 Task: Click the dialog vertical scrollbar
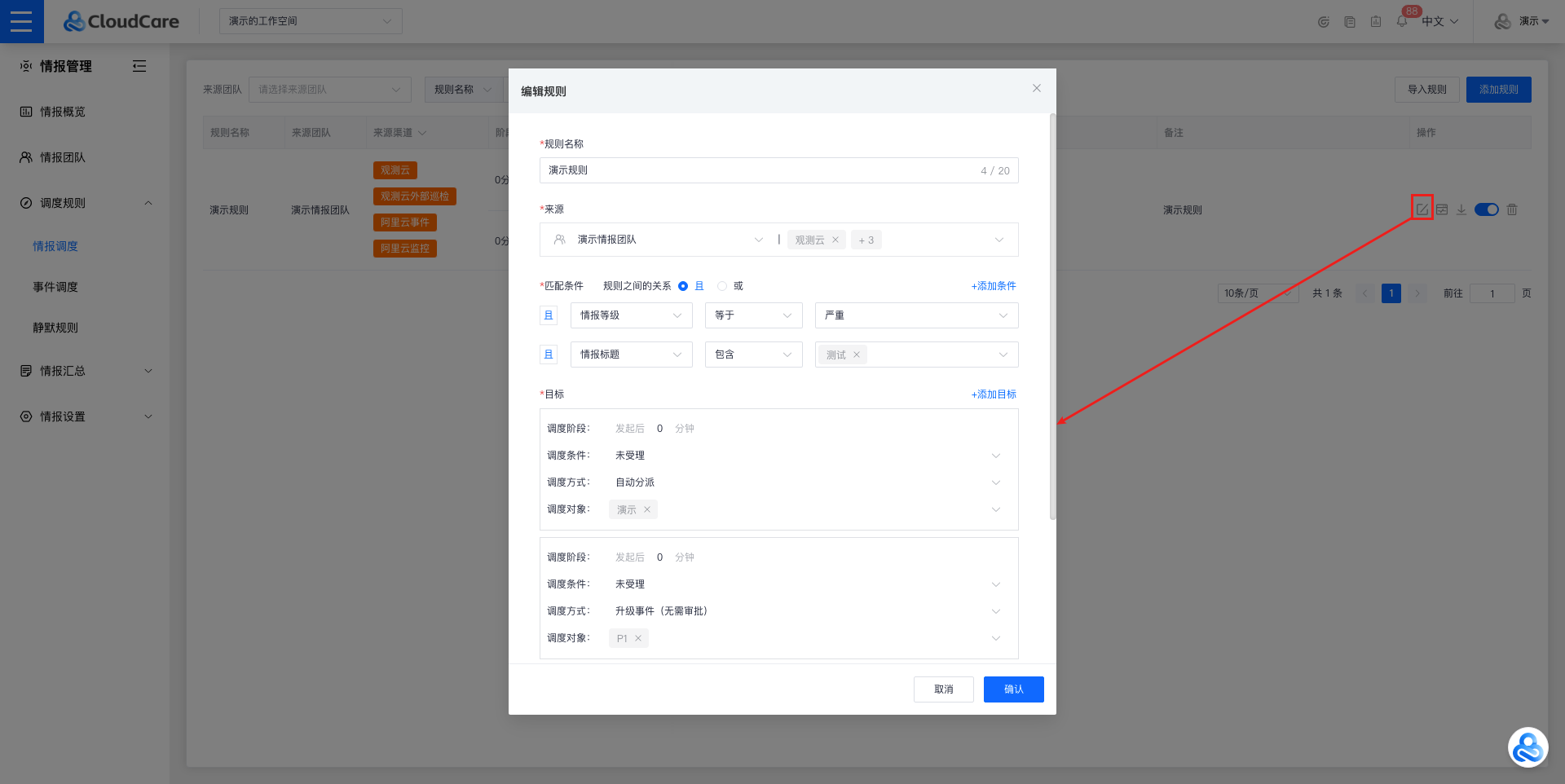[1052, 318]
